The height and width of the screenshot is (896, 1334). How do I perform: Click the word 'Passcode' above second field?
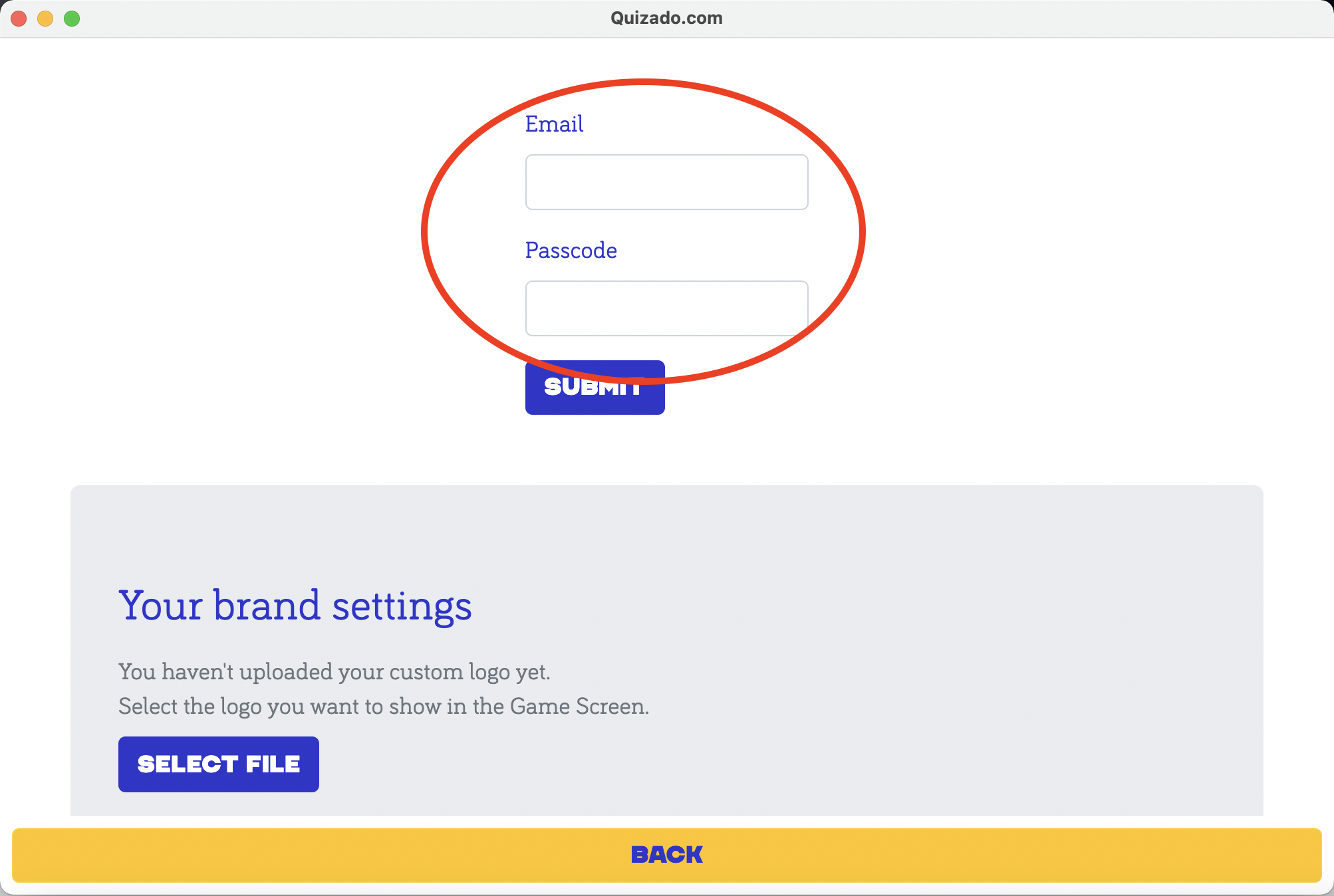click(x=571, y=251)
